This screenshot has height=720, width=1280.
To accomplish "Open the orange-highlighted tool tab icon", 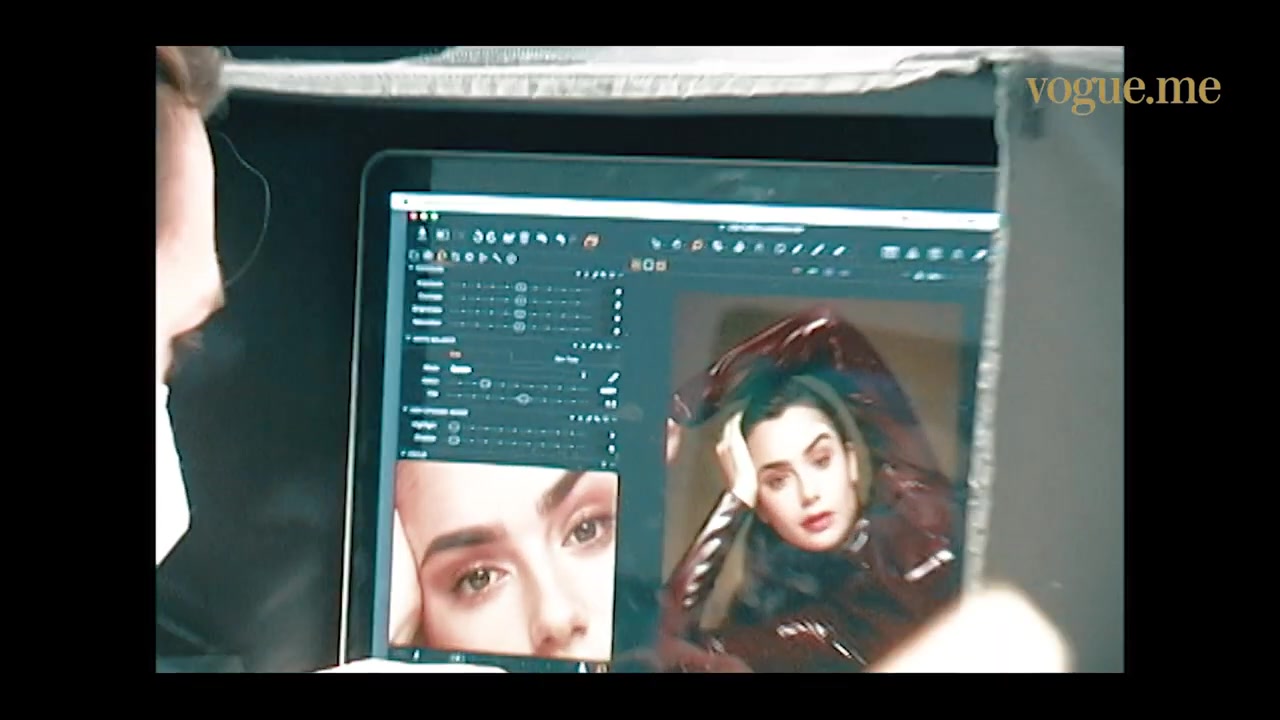I will pos(441,256).
